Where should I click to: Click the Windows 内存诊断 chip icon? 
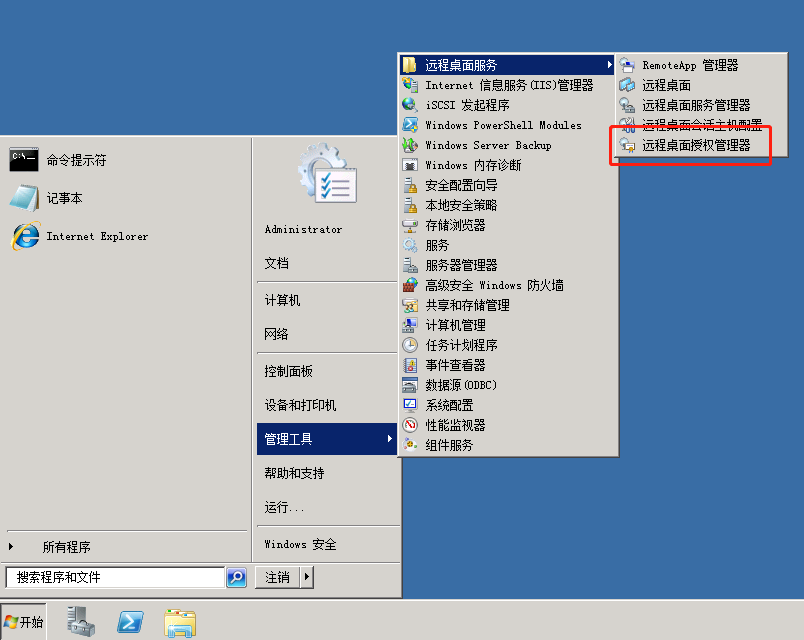[x=409, y=165]
